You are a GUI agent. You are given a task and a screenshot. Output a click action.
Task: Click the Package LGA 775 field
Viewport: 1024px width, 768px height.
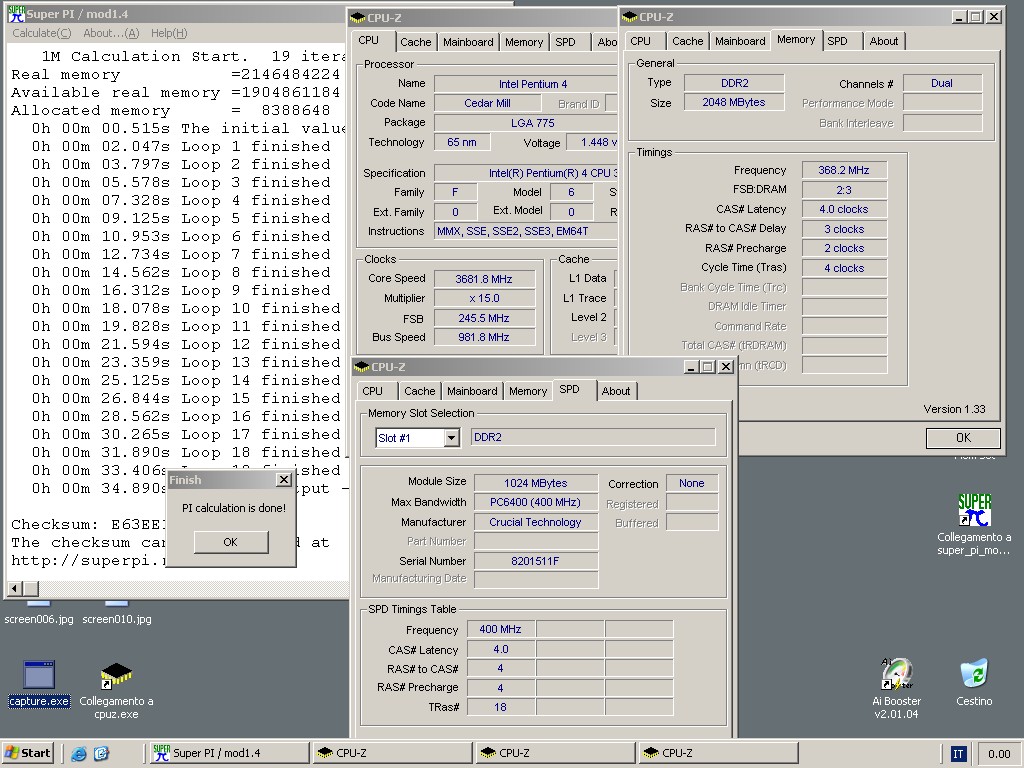pos(526,123)
